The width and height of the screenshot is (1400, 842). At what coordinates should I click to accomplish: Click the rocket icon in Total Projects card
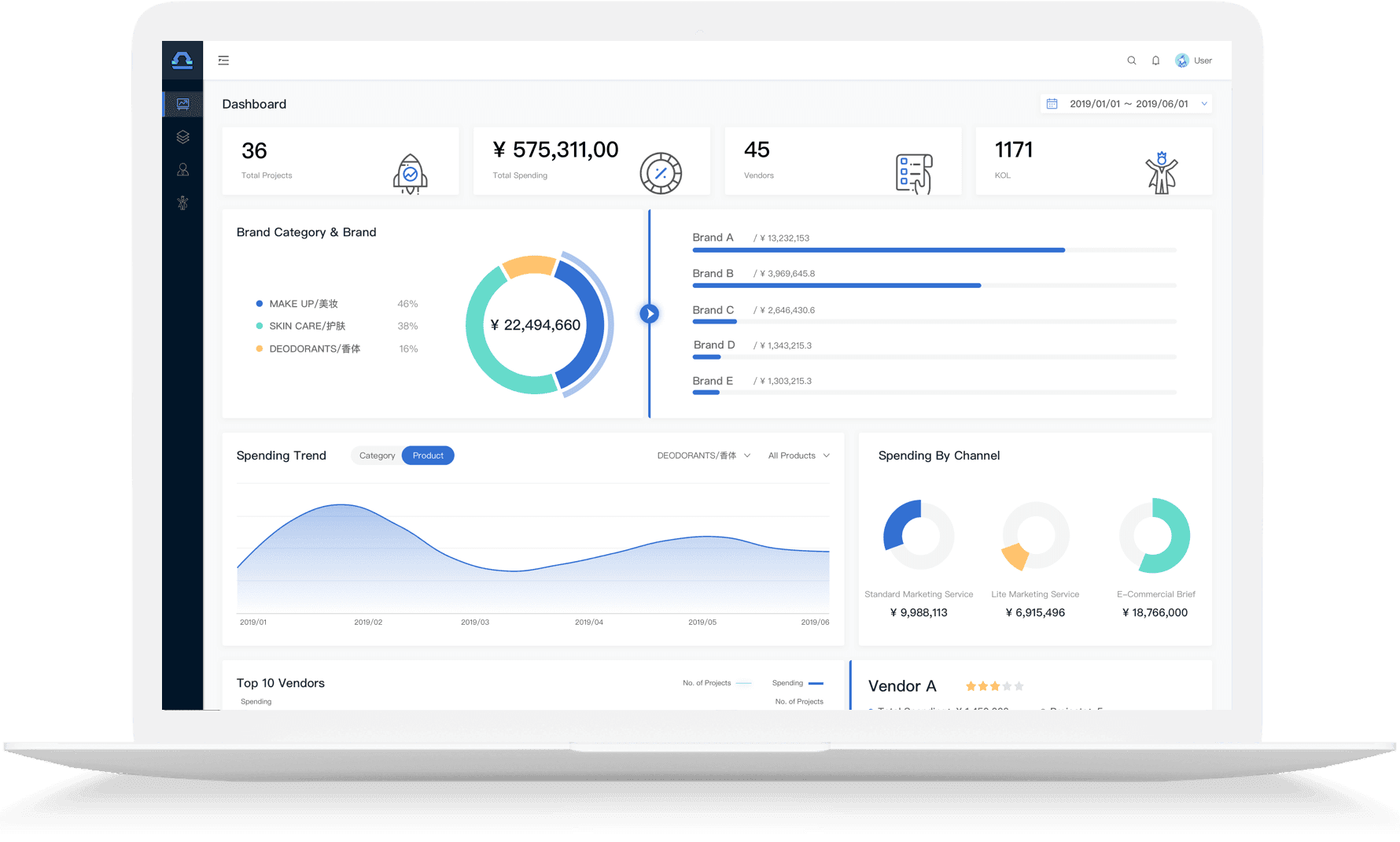pyautogui.click(x=410, y=174)
